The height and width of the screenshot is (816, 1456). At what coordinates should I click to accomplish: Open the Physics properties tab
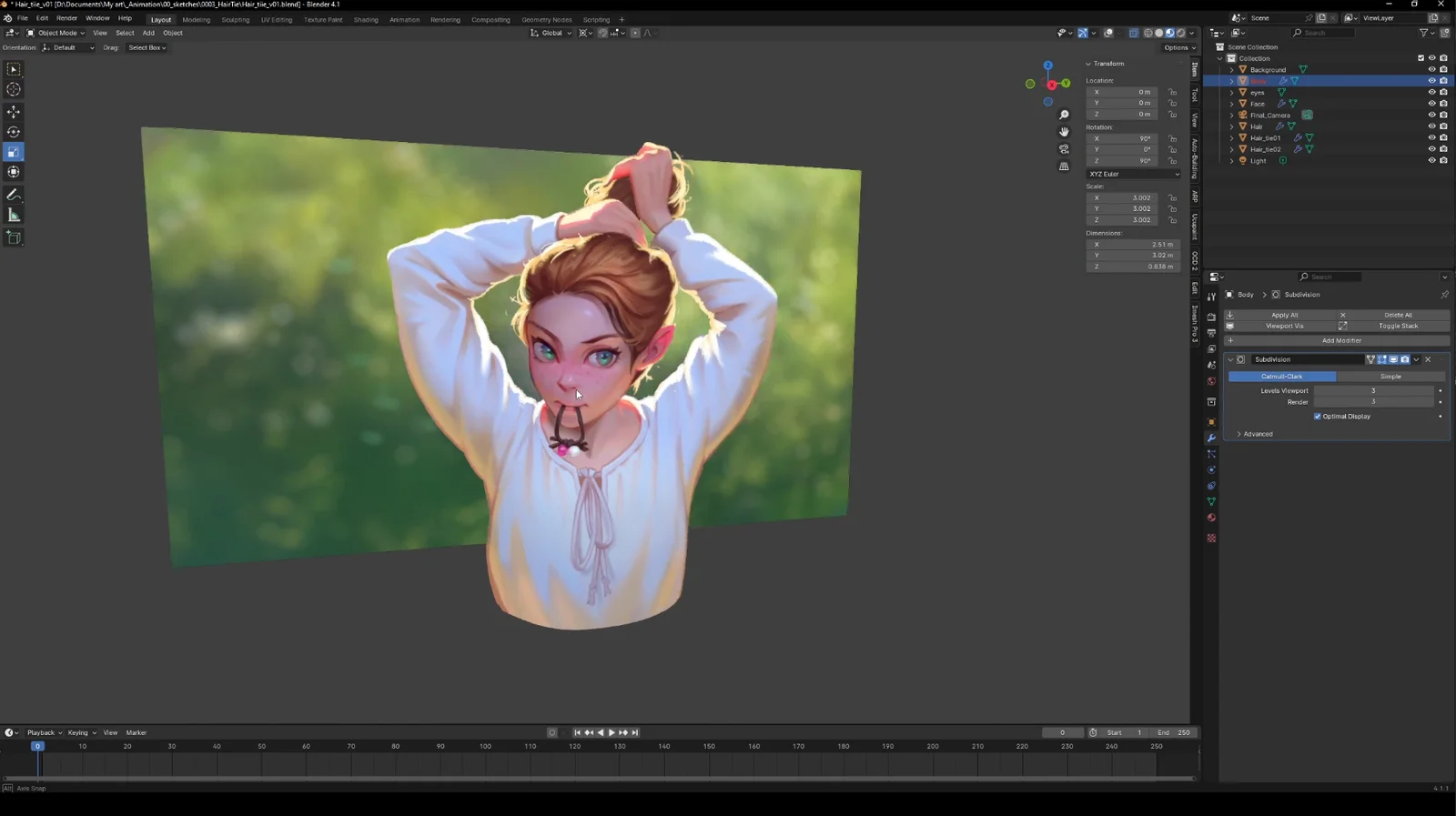click(1211, 470)
